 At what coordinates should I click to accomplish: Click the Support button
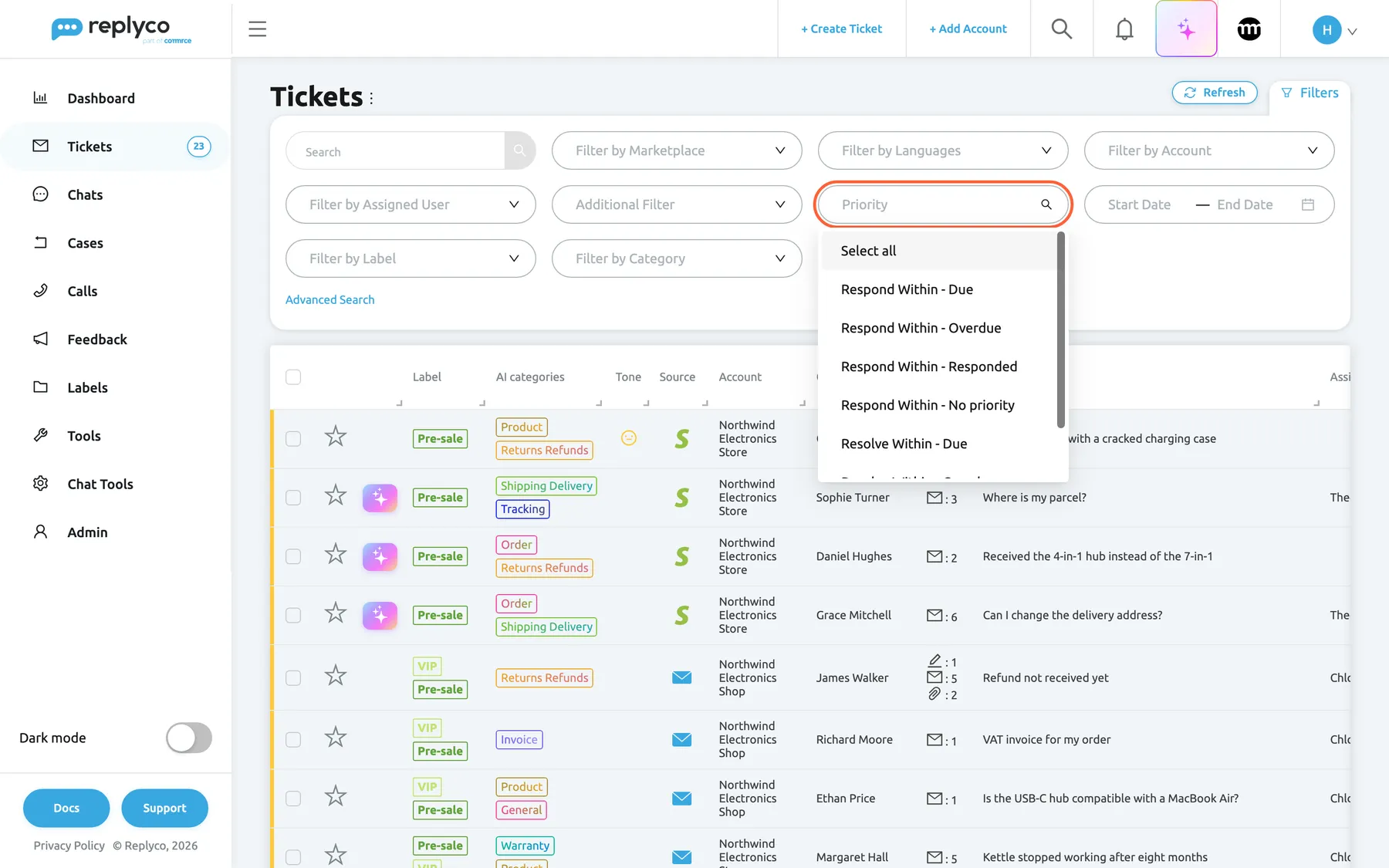pyautogui.click(x=164, y=808)
